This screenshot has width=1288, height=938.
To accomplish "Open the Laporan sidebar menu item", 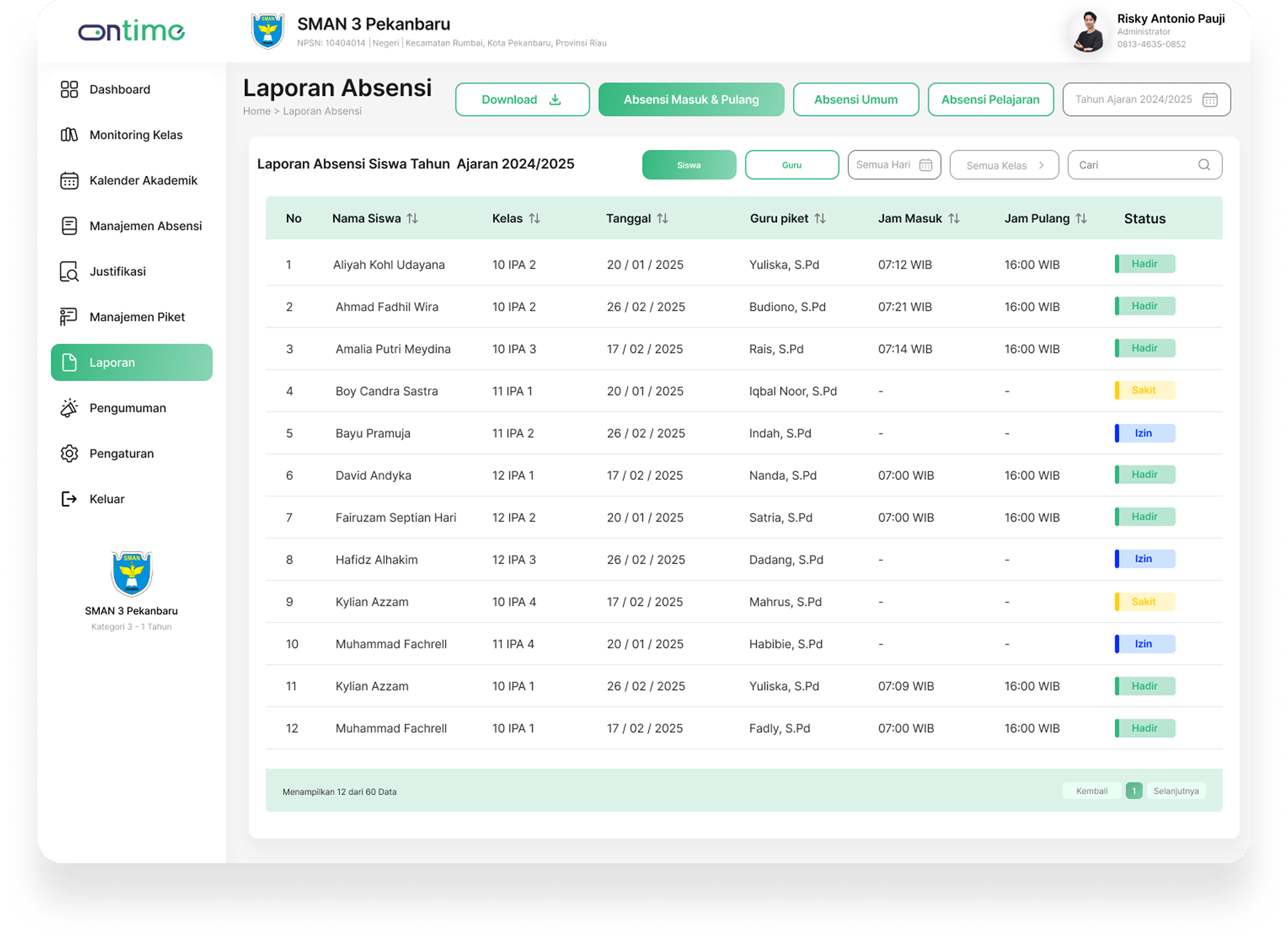I will point(132,363).
